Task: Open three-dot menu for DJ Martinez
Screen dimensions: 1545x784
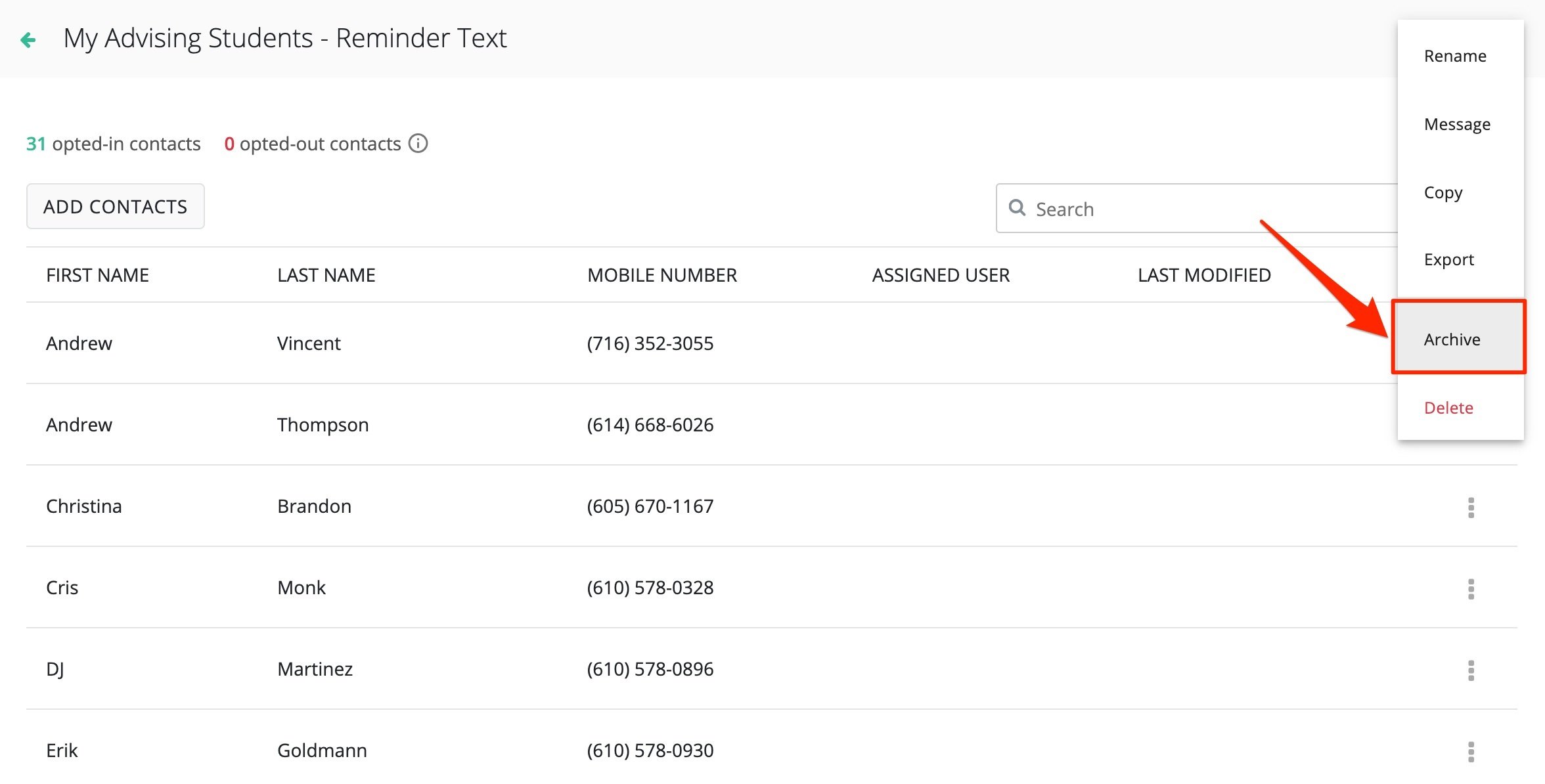Action: 1471,670
